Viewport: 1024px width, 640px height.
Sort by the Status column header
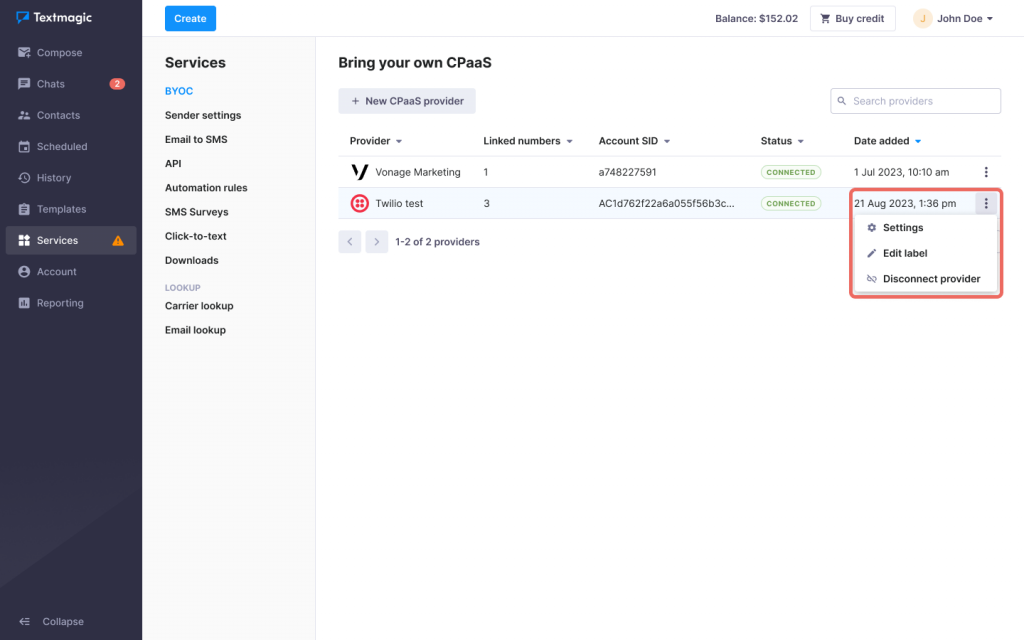click(x=782, y=141)
